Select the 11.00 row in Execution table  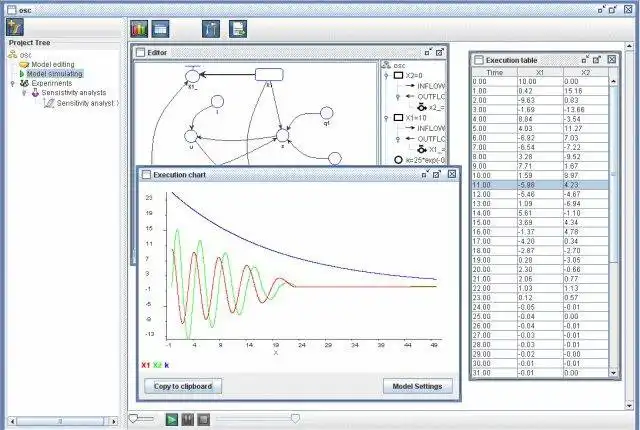coord(540,185)
